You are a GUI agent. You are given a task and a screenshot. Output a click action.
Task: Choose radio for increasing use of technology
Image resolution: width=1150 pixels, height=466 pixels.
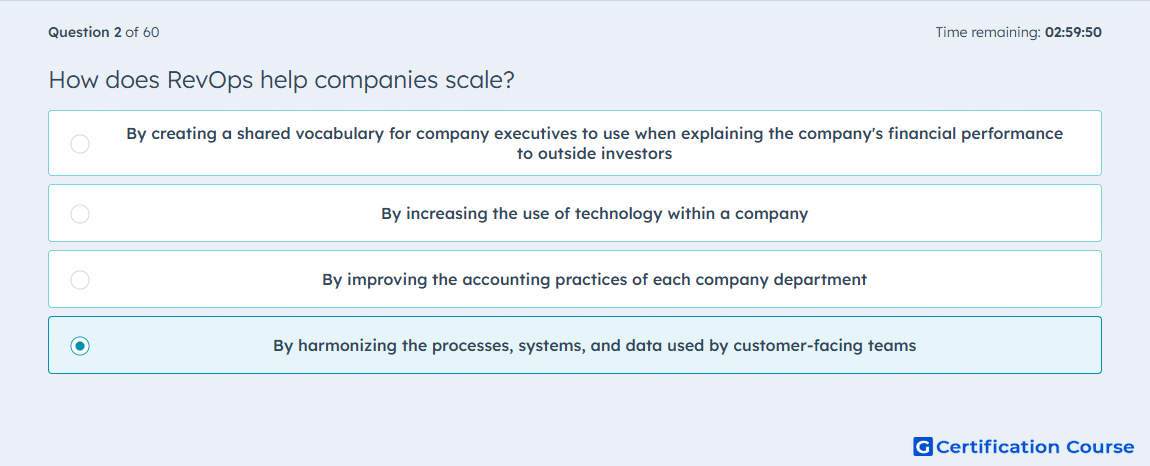click(x=80, y=214)
